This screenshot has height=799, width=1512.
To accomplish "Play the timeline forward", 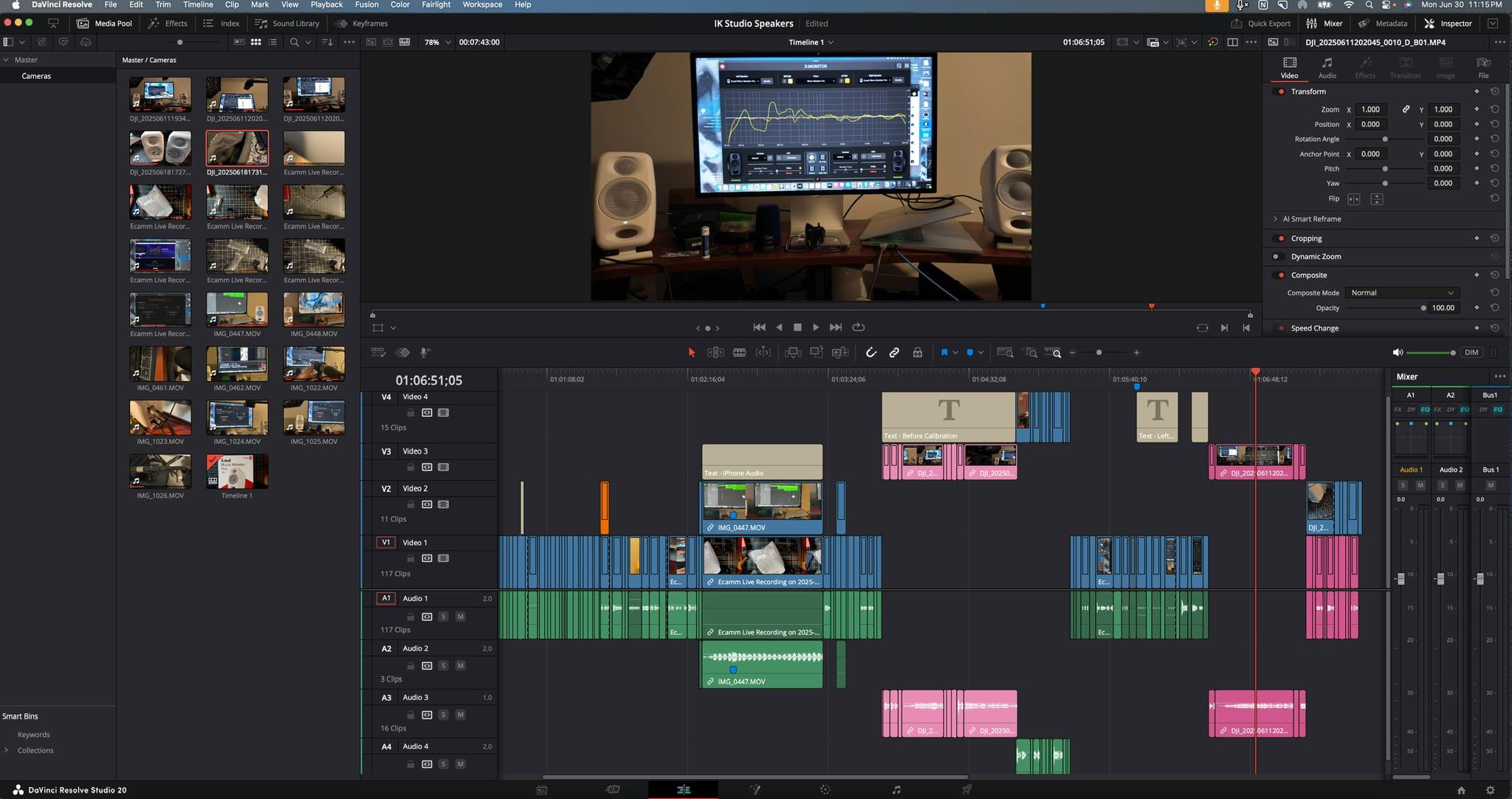I will point(816,327).
